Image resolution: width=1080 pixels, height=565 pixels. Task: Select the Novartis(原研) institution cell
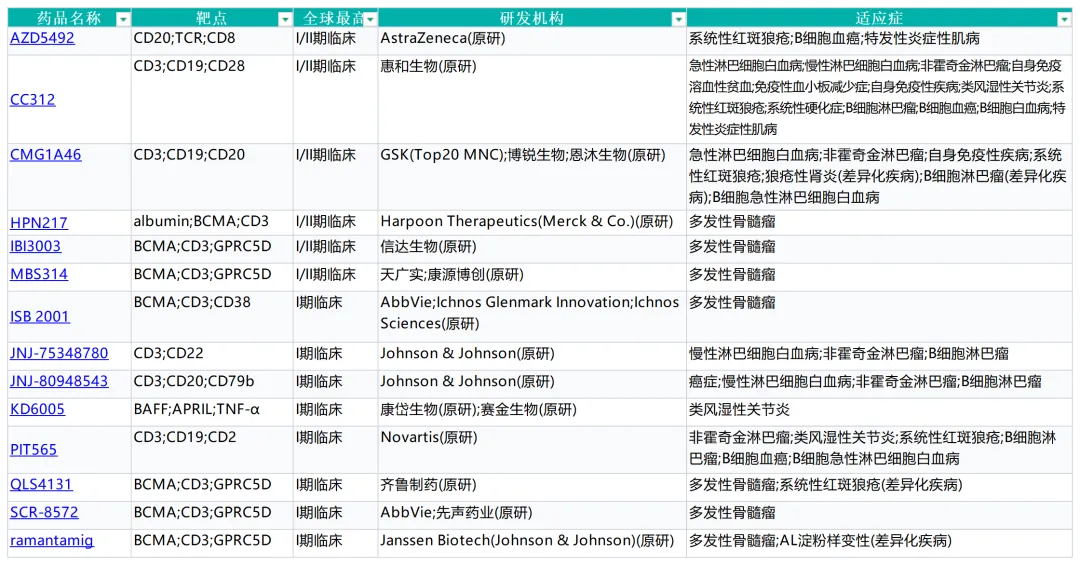click(429, 438)
